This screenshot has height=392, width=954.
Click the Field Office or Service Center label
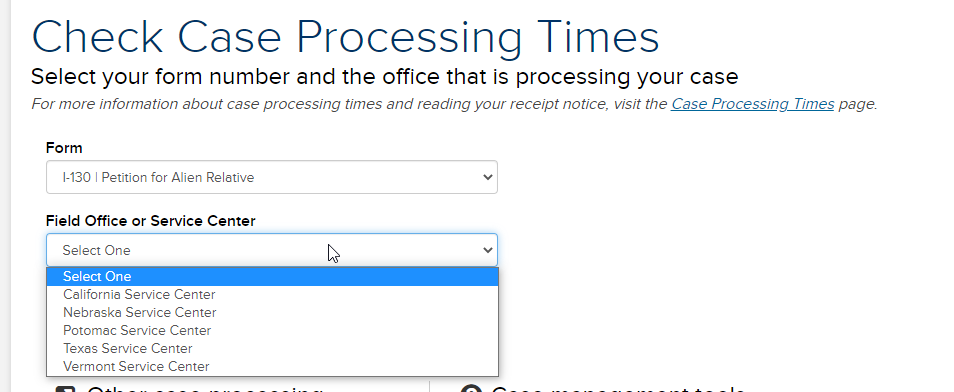(x=151, y=221)
